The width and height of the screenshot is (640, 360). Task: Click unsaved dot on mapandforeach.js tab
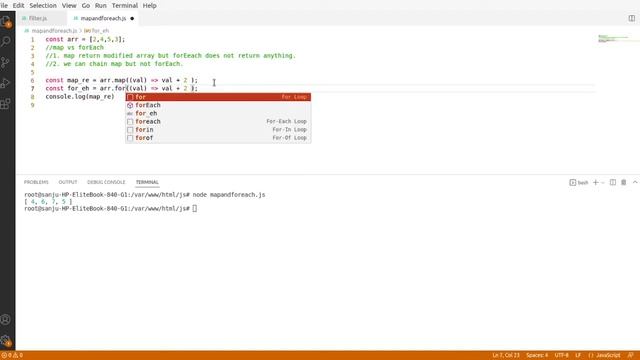pos(132,18)
